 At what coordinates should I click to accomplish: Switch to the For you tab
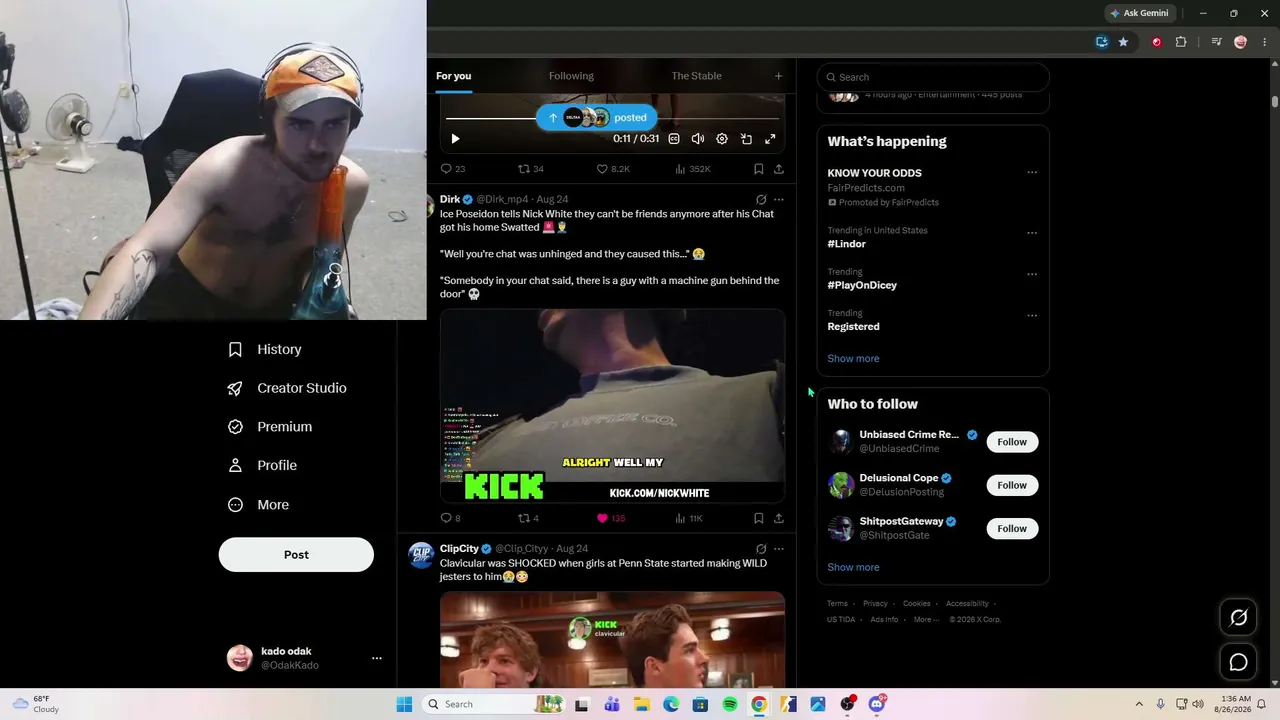coord(453,76)
